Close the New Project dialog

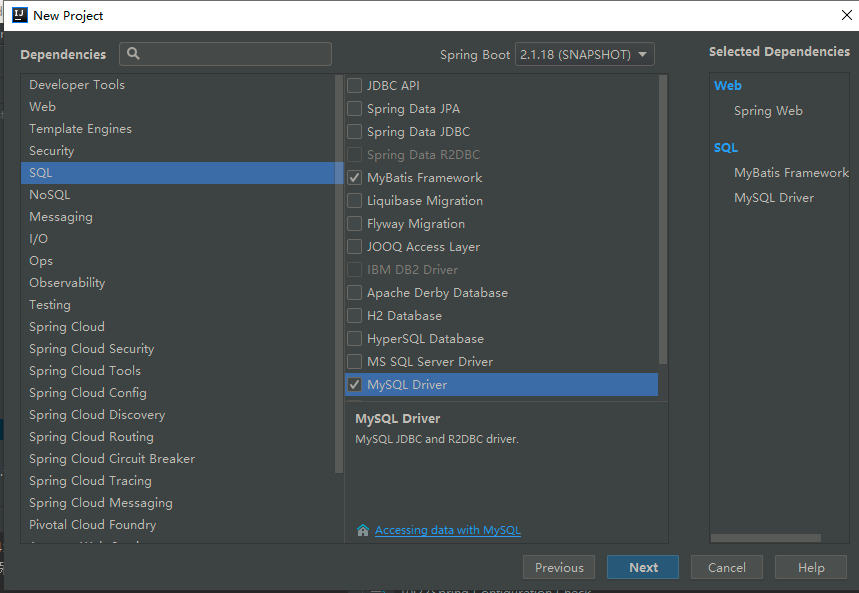click(847, 15)
